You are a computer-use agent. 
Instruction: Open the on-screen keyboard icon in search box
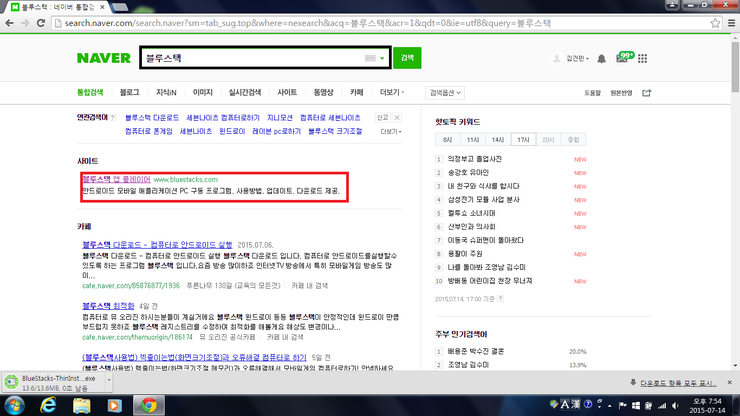(370, 58)
